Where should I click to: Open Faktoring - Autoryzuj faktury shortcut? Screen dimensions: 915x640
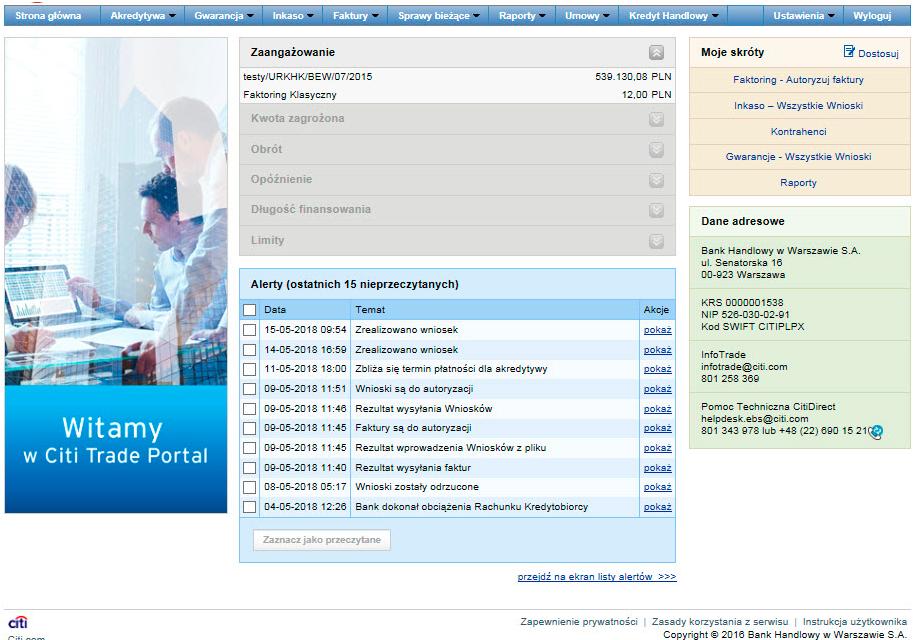coord(798,80)
